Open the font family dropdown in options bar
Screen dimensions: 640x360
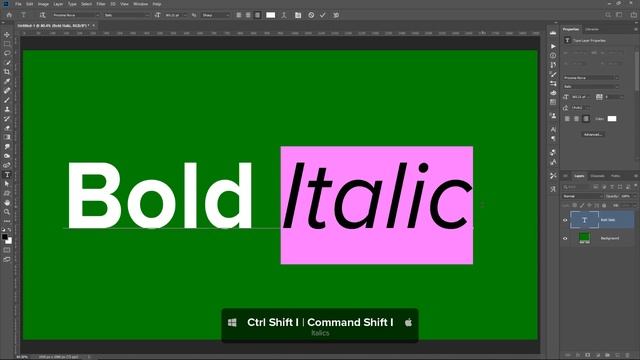point(76,15)
